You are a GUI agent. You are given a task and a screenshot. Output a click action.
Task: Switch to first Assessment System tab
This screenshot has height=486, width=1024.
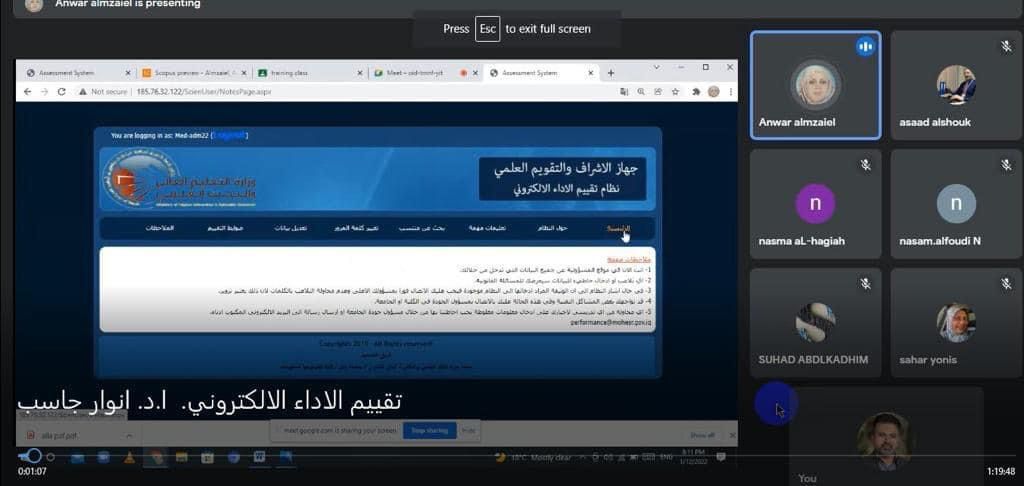77,73
